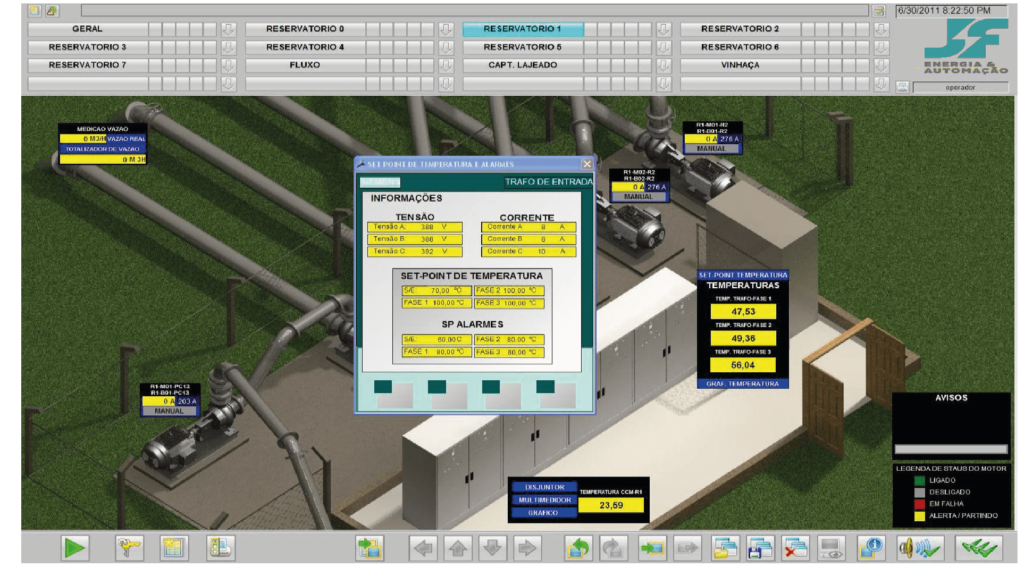Open the DISJUNTOR button
This screenshot has height=576, width=1024.
pyautogui.click(x=544, y=487)
